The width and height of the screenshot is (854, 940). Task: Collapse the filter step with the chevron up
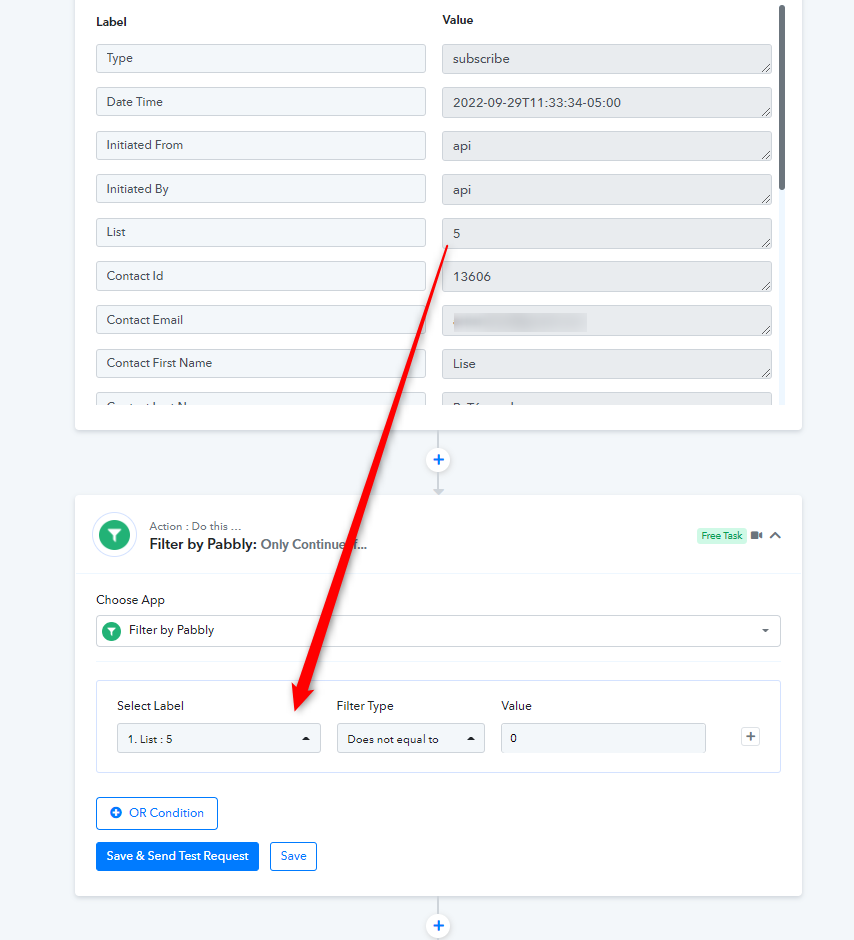[775, 535]
